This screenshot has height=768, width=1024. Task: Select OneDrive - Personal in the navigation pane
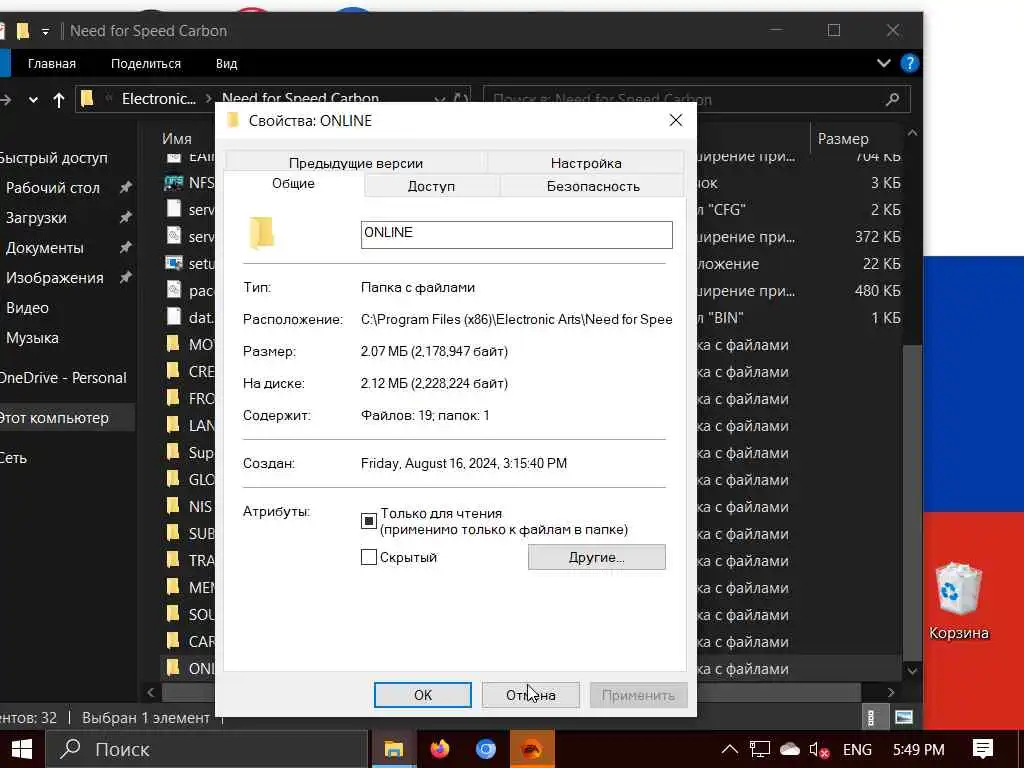click(x=63, y=378)
